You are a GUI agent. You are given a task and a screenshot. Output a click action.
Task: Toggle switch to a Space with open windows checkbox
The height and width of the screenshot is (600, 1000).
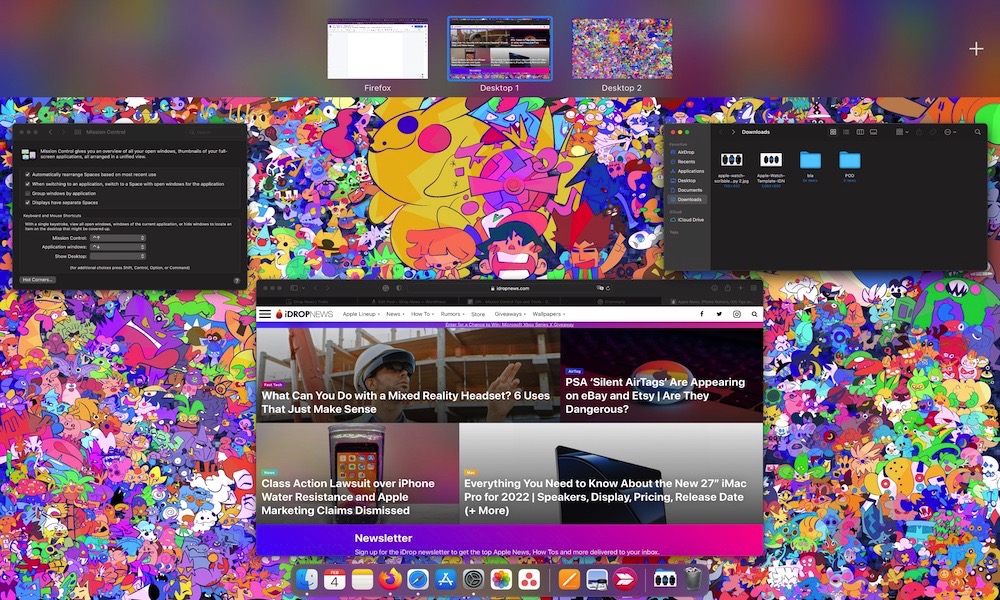[27, 184]
